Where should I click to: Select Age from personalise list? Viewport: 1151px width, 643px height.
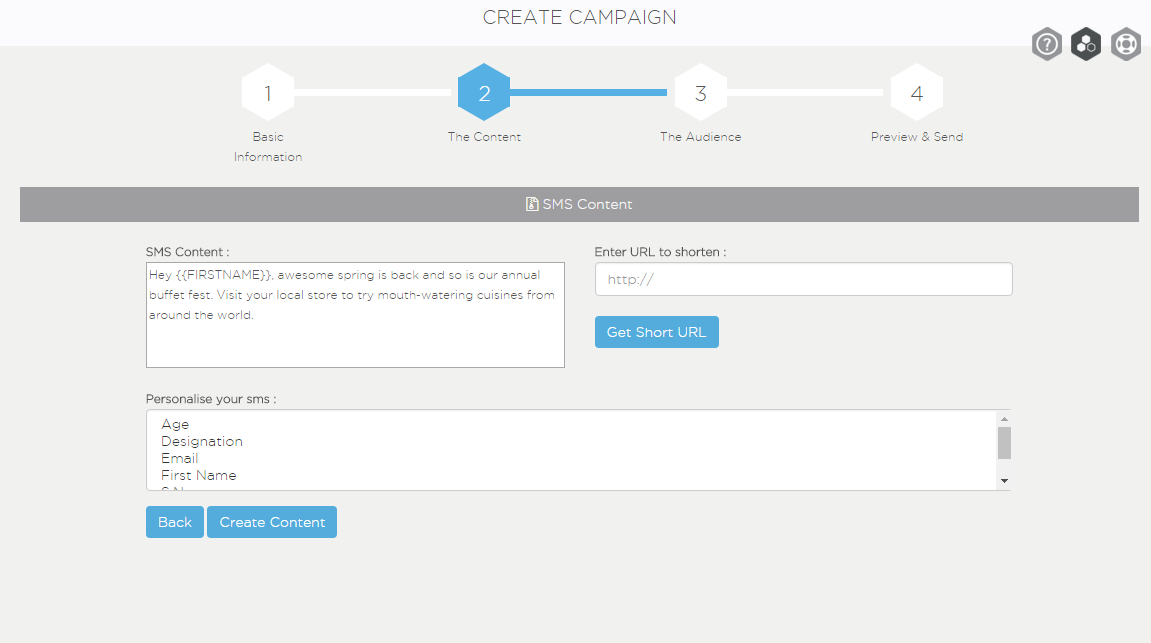tap(174, 424)
